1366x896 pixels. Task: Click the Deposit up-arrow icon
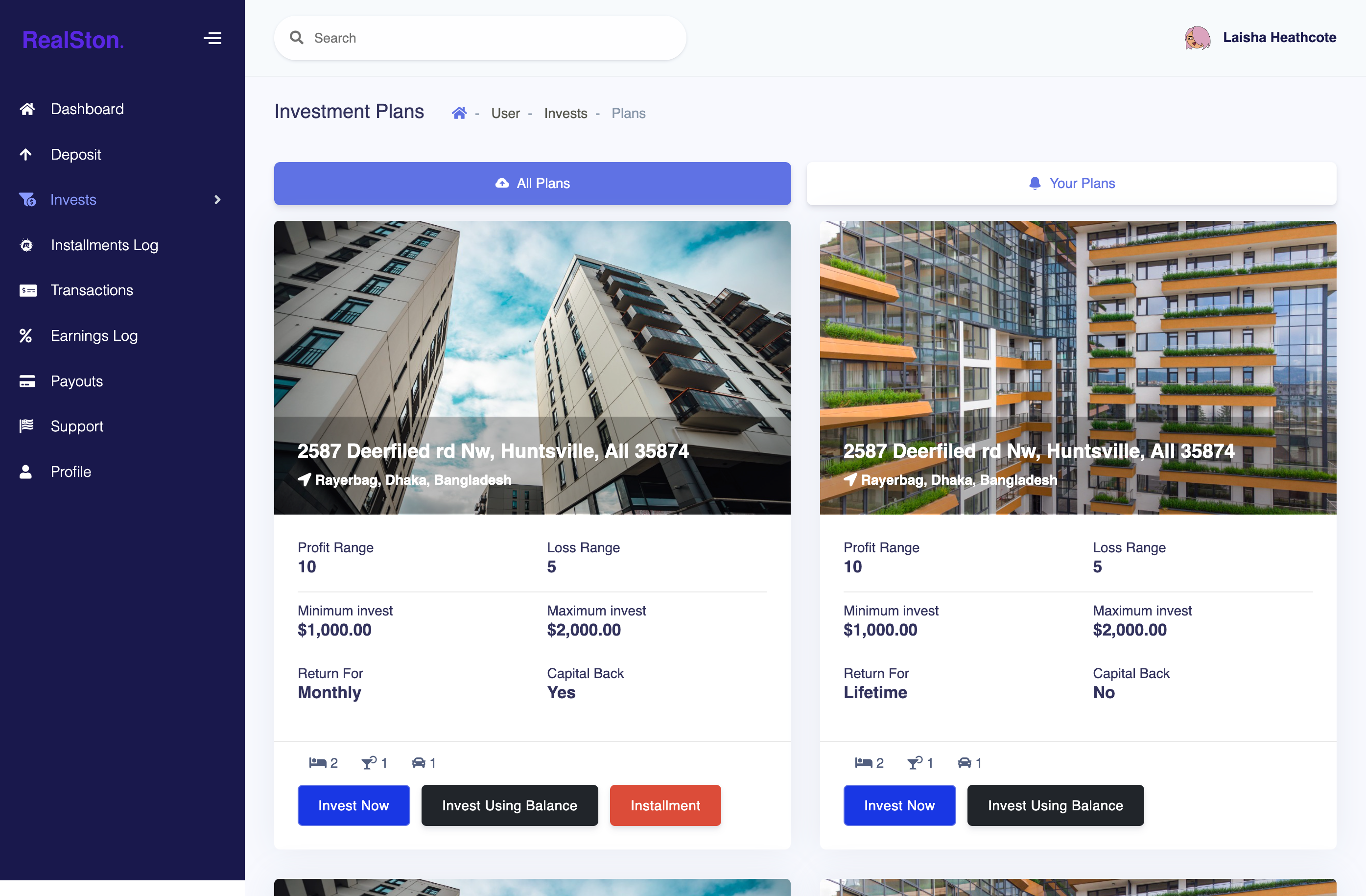pos(26,154)
